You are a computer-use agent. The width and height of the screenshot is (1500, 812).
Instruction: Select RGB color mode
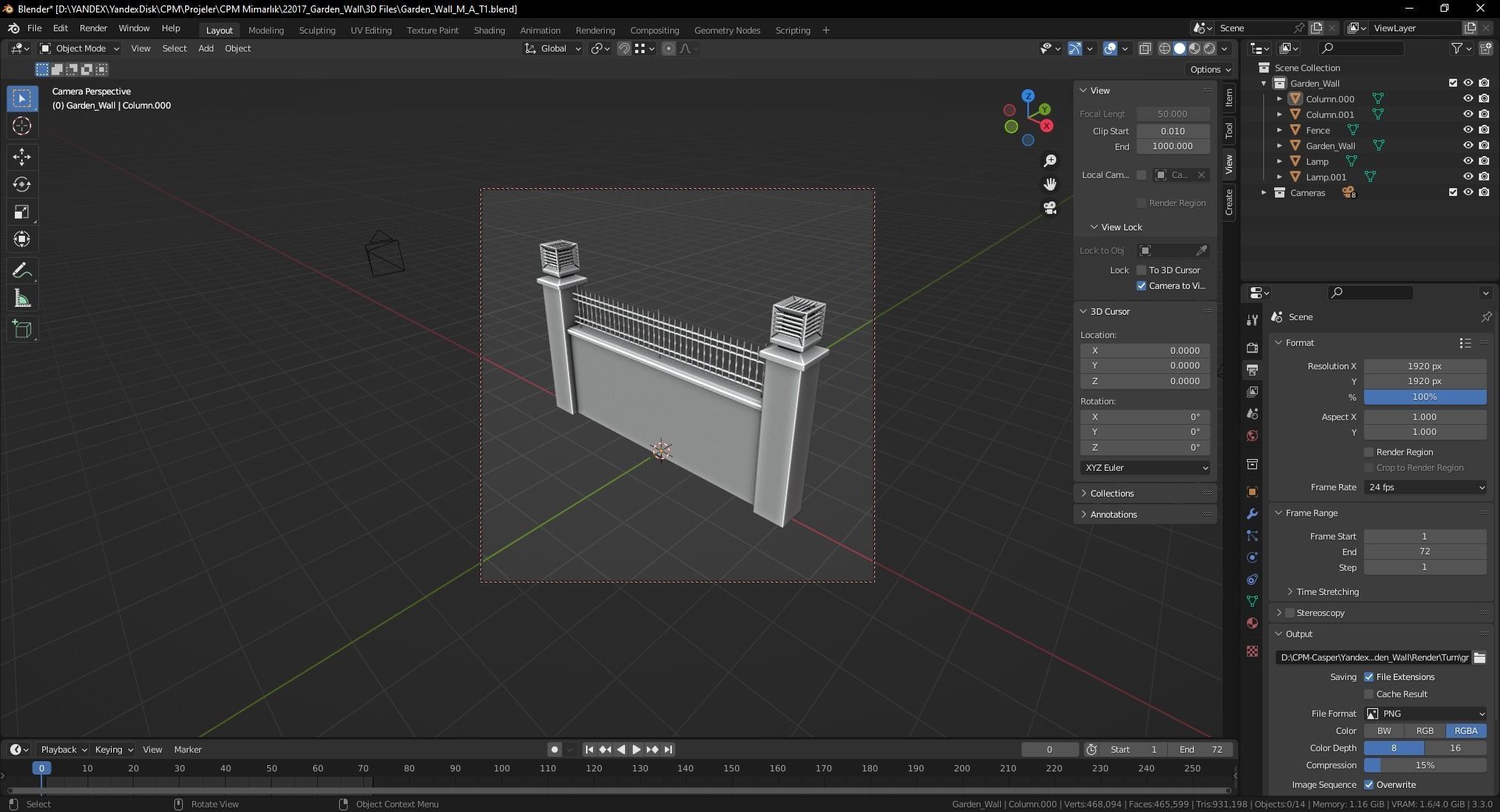coord(1425,731)
